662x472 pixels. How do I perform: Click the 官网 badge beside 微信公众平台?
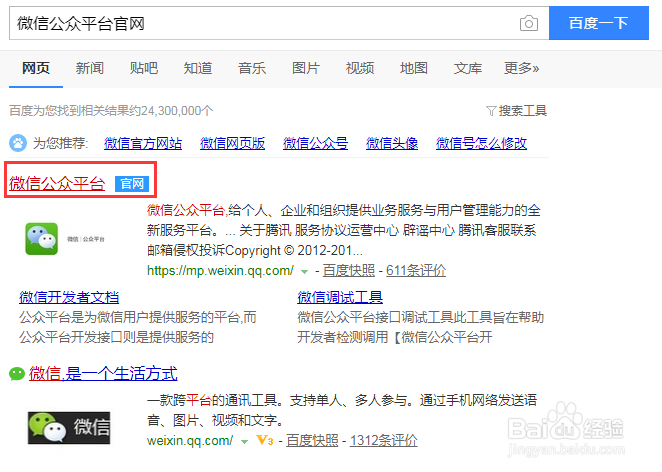pos(131,184)
